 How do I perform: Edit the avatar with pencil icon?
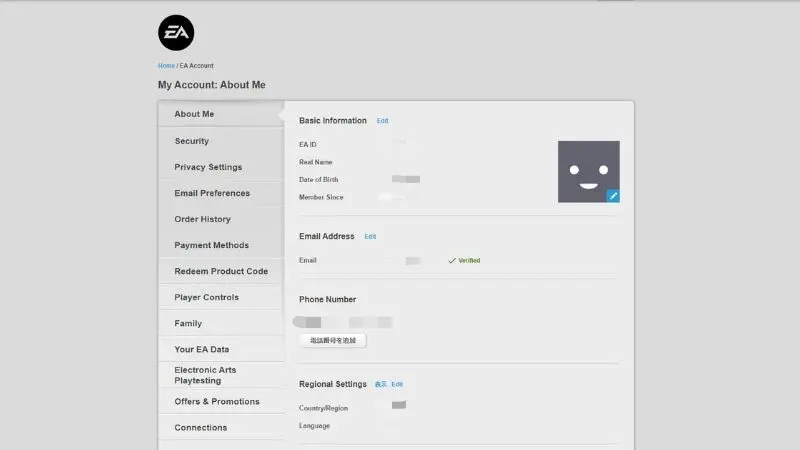(x=613, y=196)
